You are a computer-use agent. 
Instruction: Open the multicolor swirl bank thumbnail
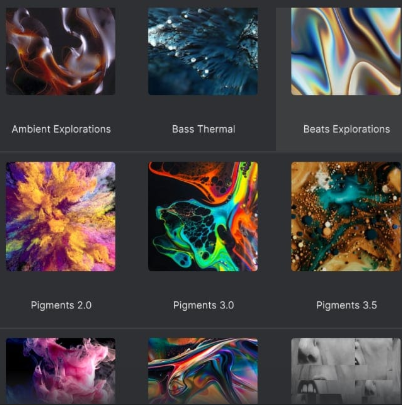(x=203, y=371)
